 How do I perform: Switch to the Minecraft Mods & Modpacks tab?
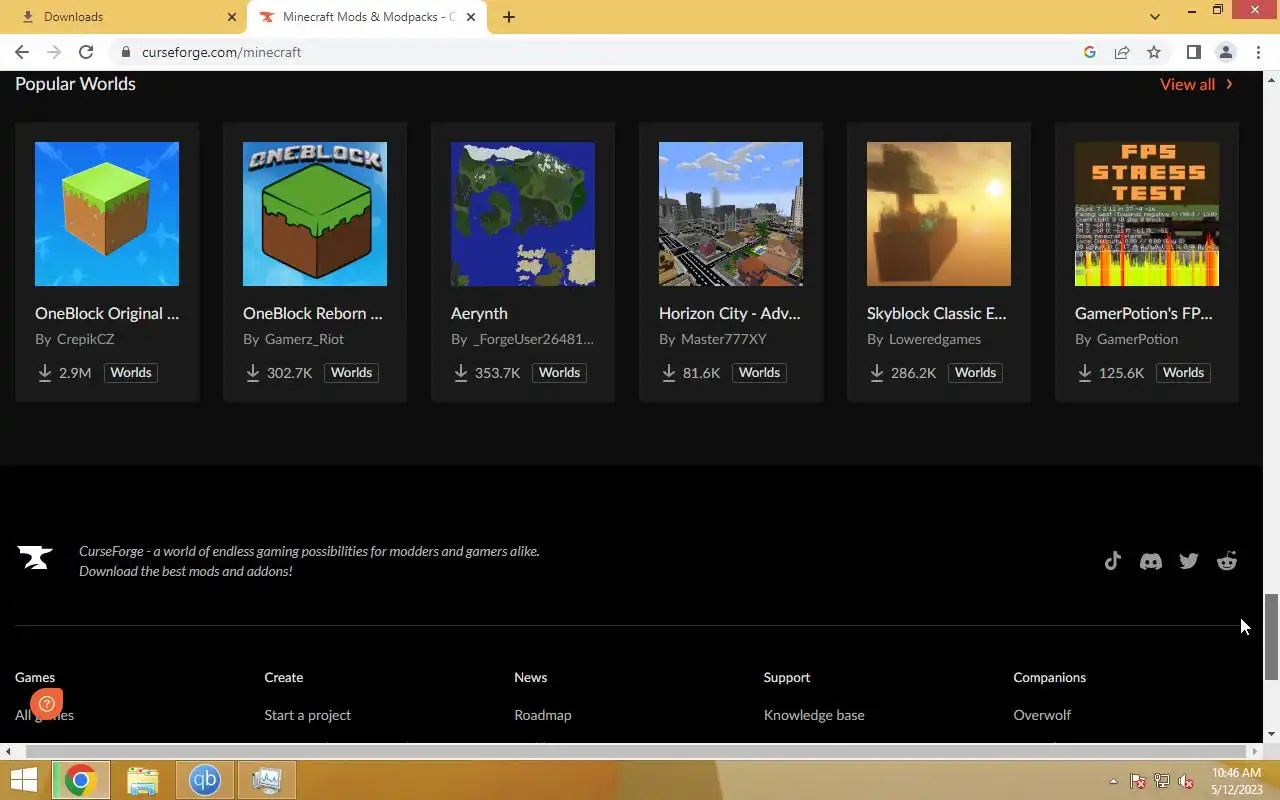point(368,17)
